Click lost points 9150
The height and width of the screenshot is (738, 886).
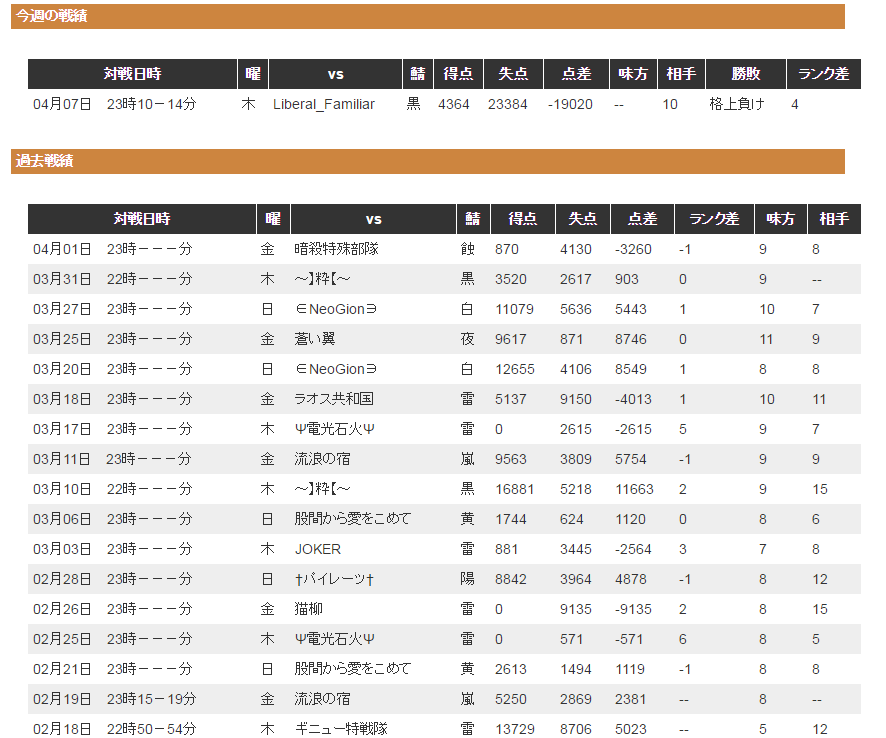(x=576, y=400)
